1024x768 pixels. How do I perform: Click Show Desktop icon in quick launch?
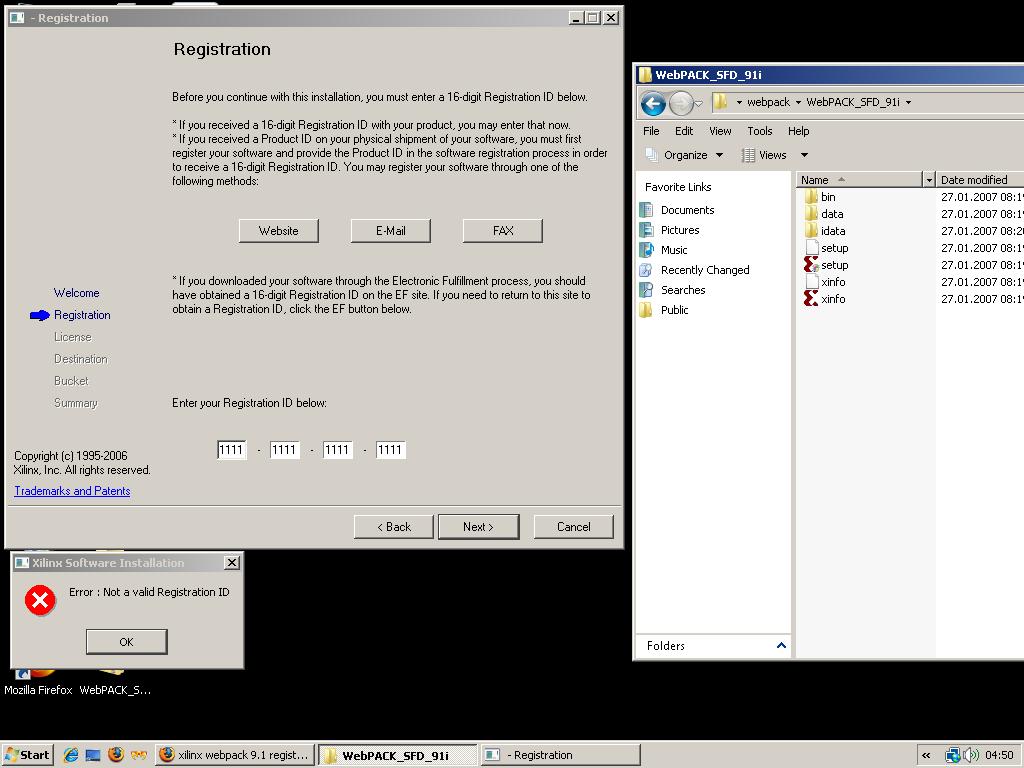(93, 755)
